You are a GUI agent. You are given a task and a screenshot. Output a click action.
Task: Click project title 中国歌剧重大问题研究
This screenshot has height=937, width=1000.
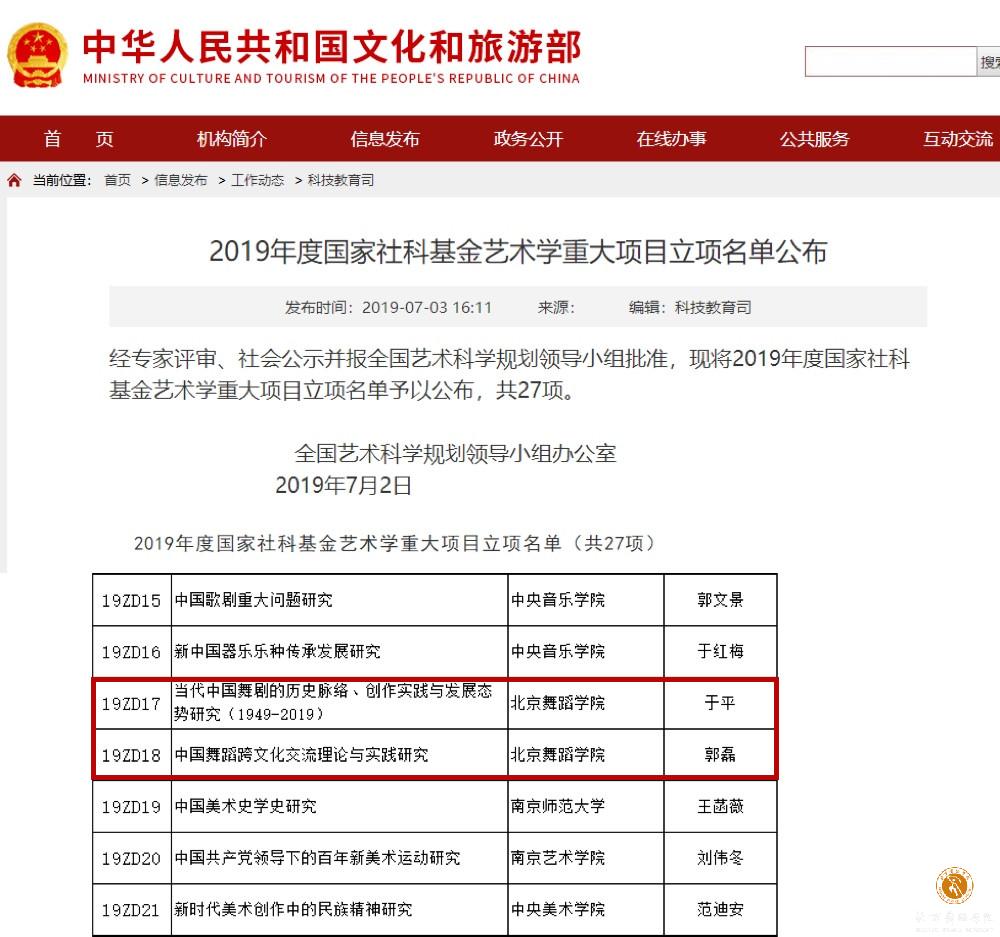(x=254, y=600)
